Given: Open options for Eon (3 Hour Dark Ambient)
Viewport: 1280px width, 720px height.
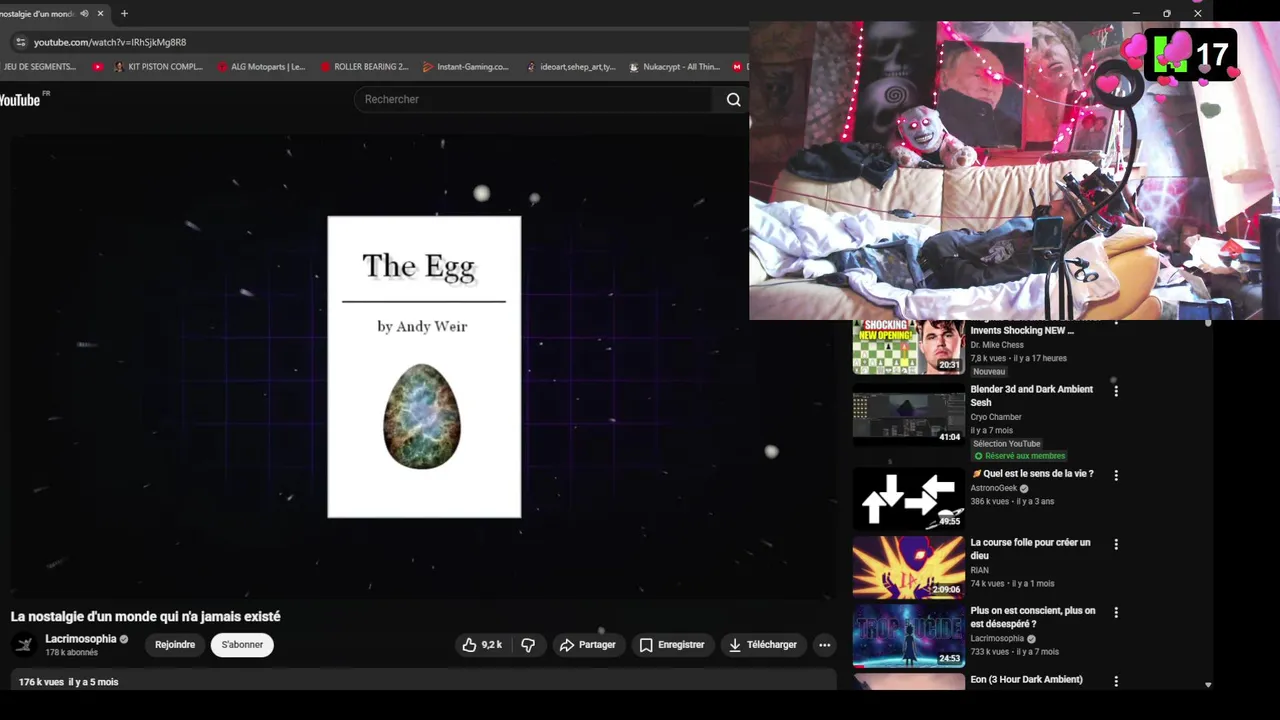Looking at the screenshot, I should [1116, 681].
